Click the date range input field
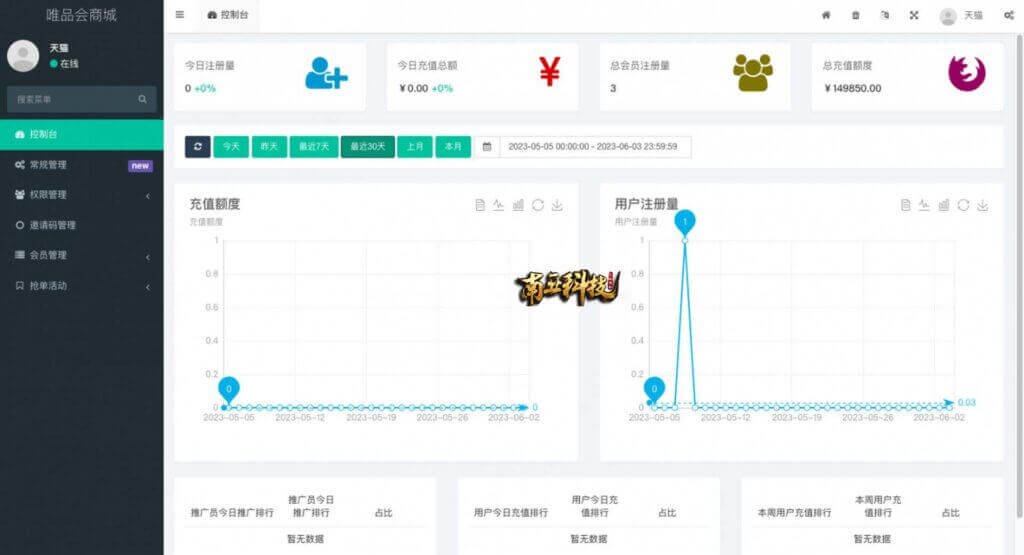1024x555 pixels. point(594,146)
